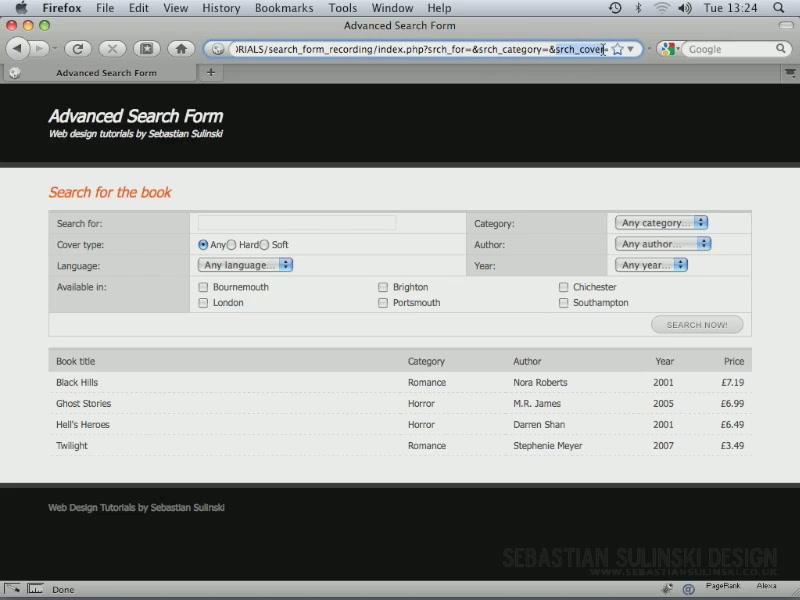The image size is (800, 600).
Task: Reload the page with the refresh icon
Action: click(x=78, y=49)
